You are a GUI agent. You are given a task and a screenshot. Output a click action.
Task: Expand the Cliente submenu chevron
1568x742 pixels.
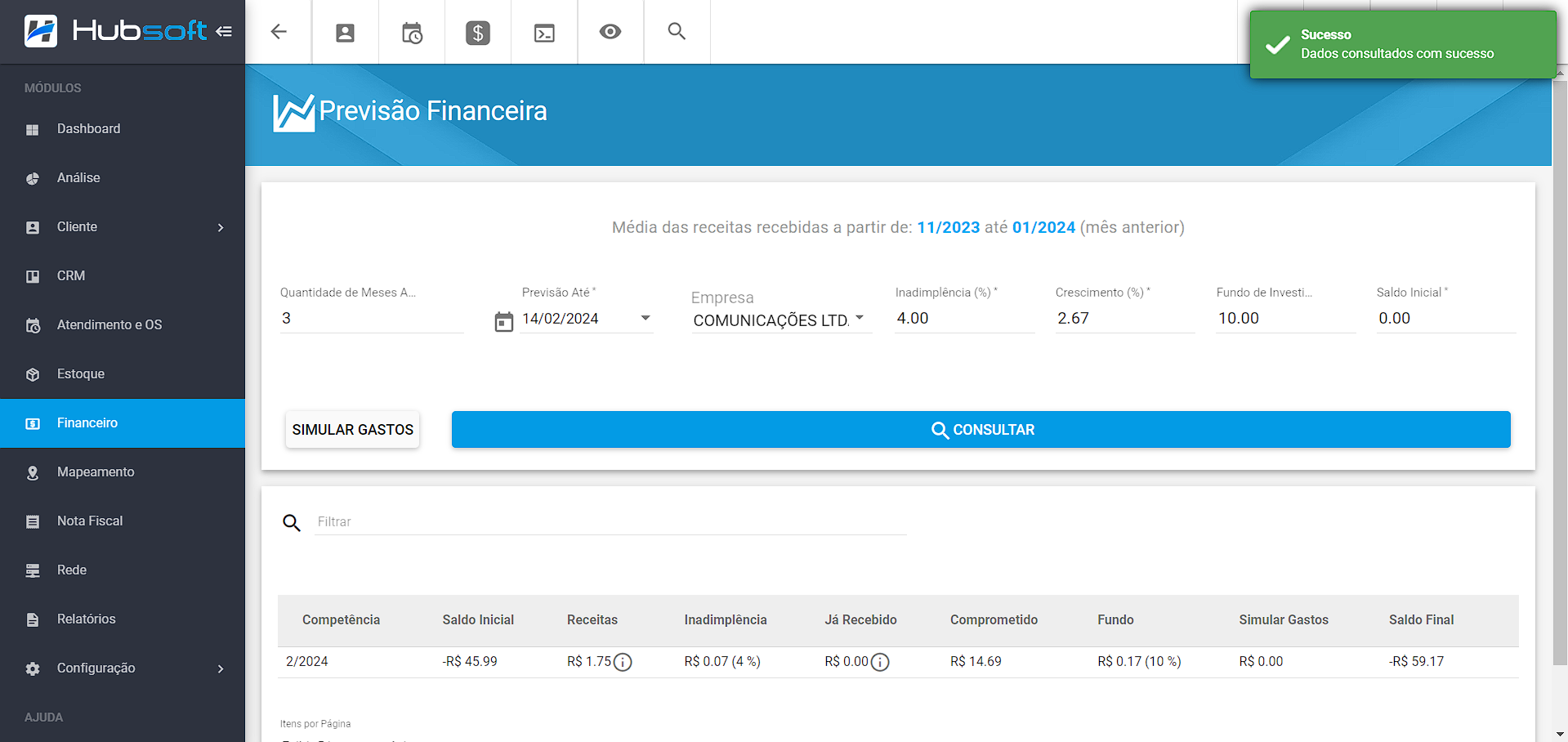click(221, 227)
